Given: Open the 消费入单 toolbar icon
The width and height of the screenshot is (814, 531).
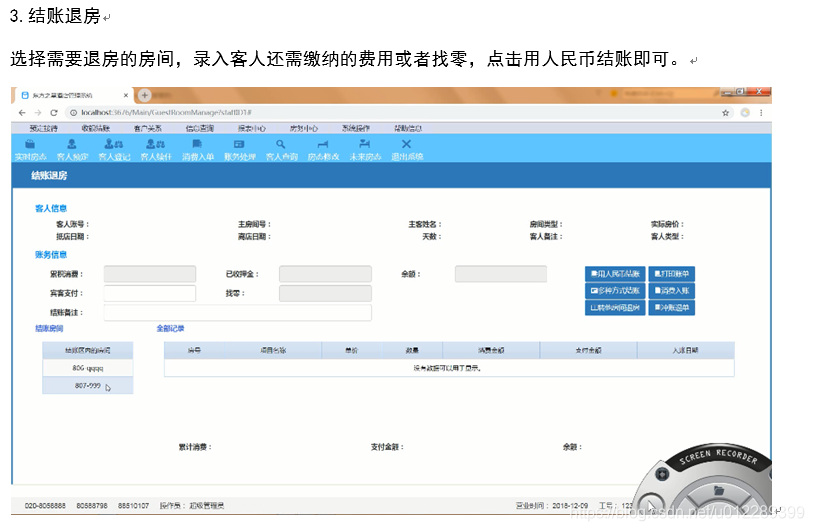Looking at the screenshot, I should pos(198,149).
